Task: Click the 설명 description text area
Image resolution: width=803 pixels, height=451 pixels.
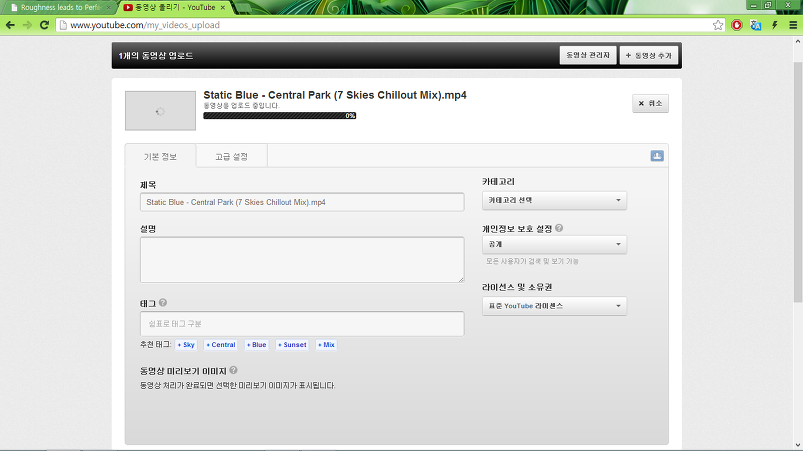Action: [302, 260]
